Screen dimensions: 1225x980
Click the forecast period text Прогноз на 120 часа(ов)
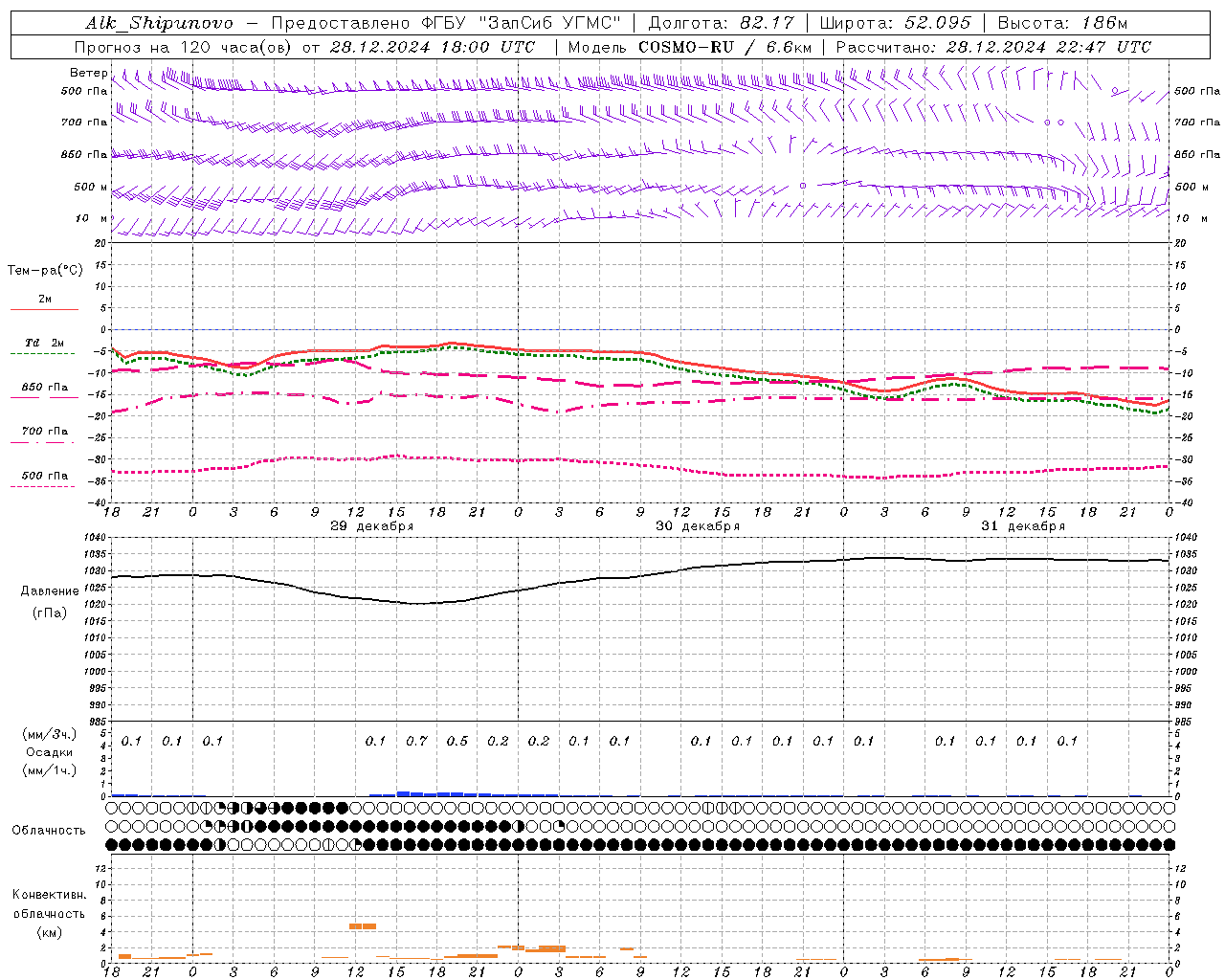(x=184, y=47)
